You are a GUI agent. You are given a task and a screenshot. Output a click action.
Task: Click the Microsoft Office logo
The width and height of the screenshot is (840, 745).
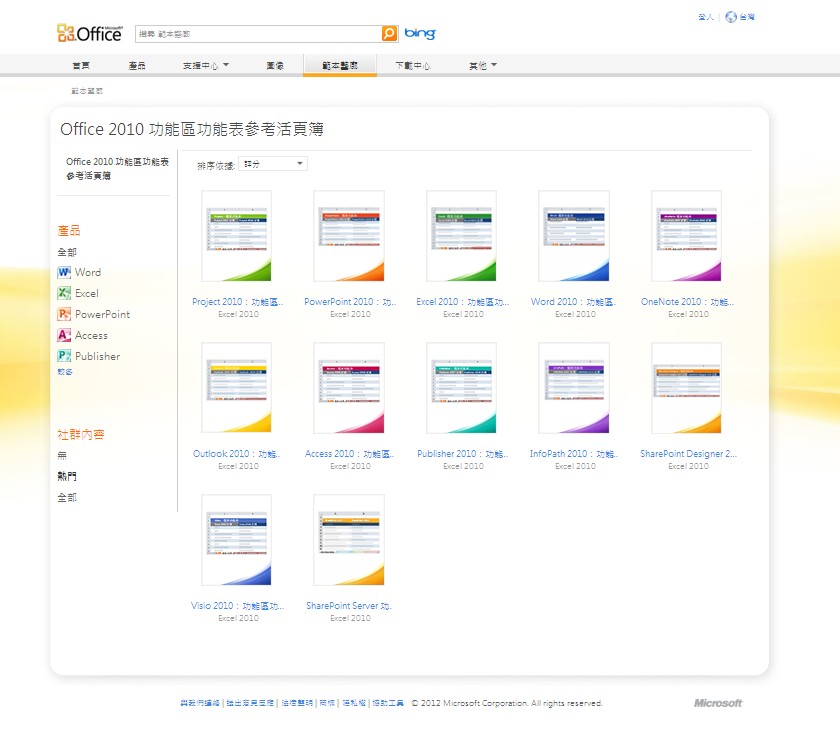[89, 33]
